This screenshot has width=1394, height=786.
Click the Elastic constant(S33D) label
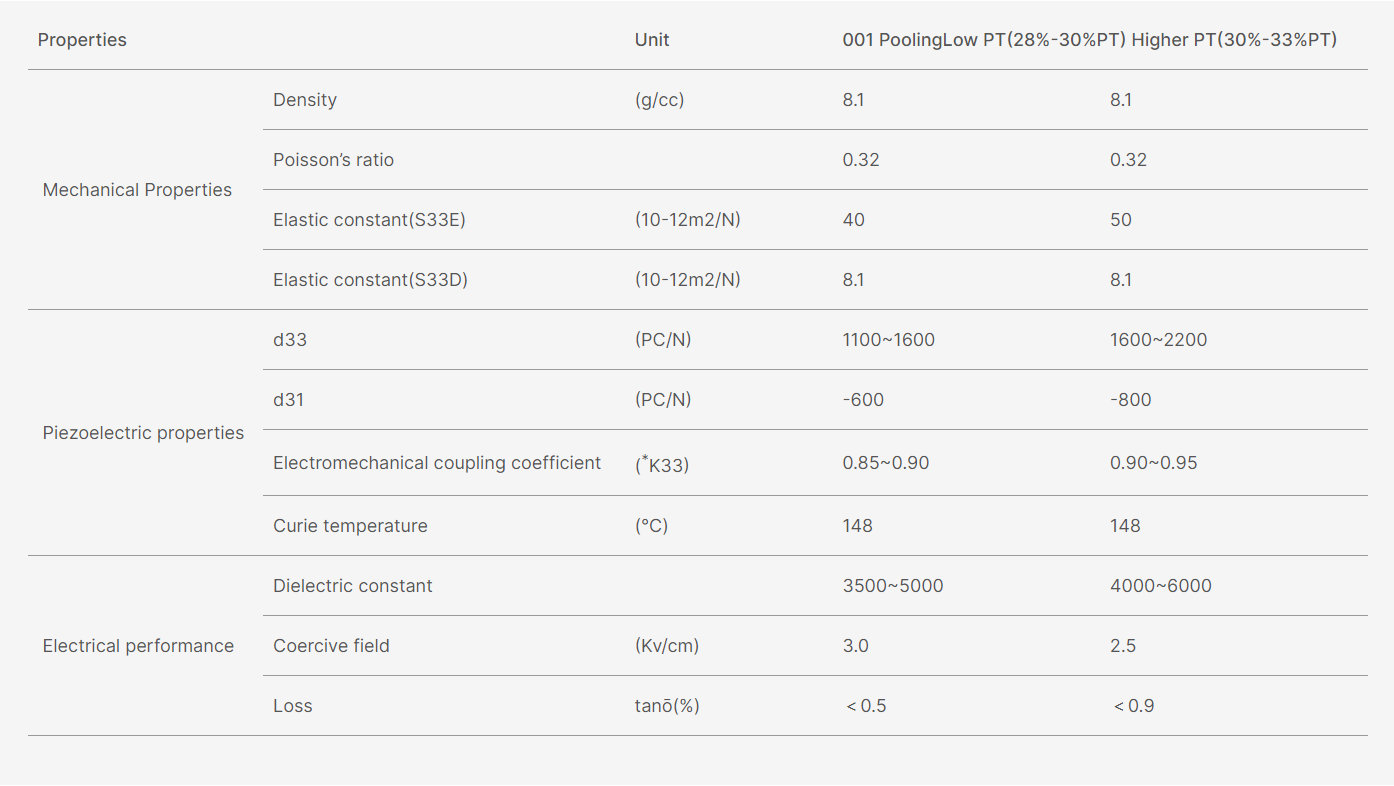(370, 280)
